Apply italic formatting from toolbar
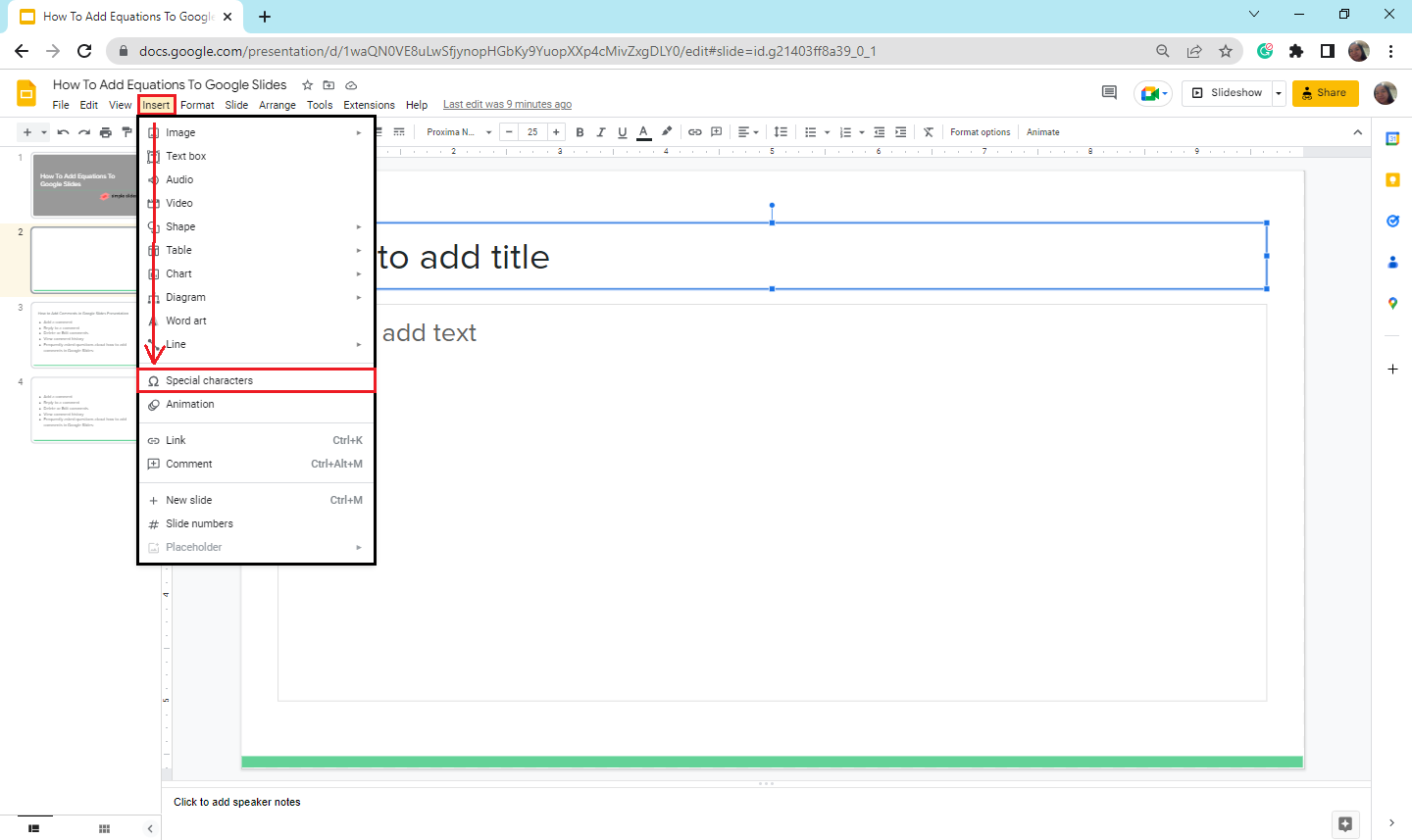This screenshot has height=840, width=1412. point(601,131)
